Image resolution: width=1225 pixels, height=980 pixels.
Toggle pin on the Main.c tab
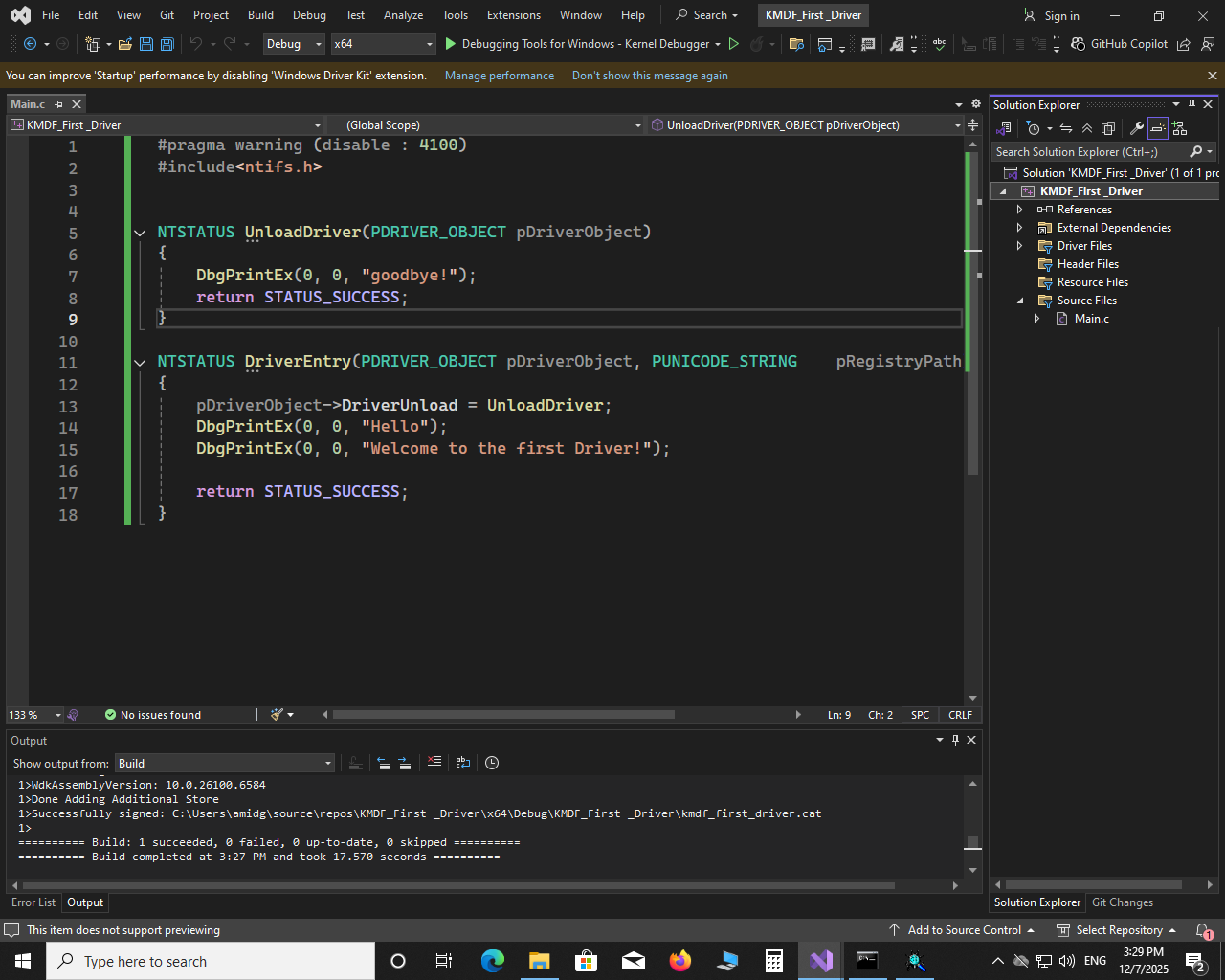(x=59, y=104)
